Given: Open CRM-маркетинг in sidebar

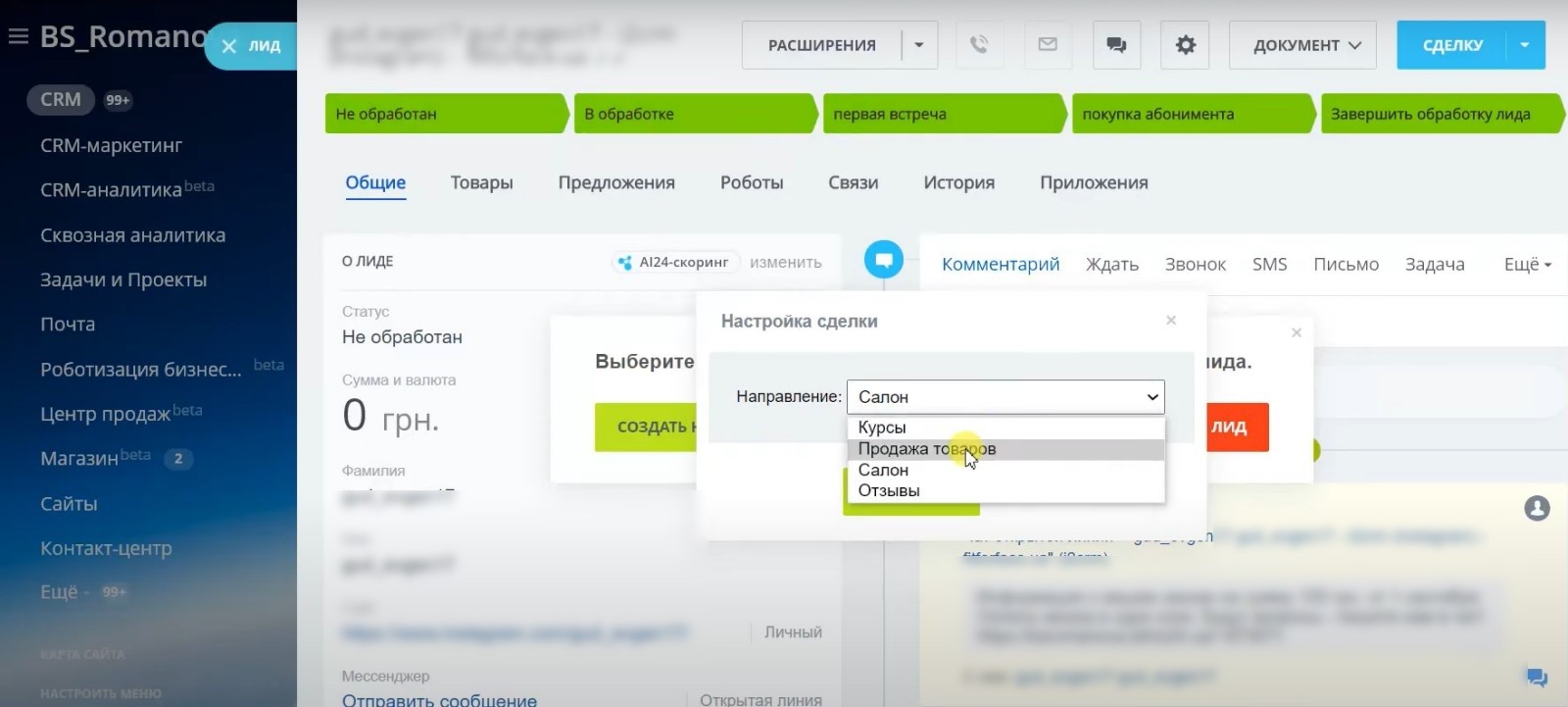Looking at the screenshot, I should [x=111, y=145].
